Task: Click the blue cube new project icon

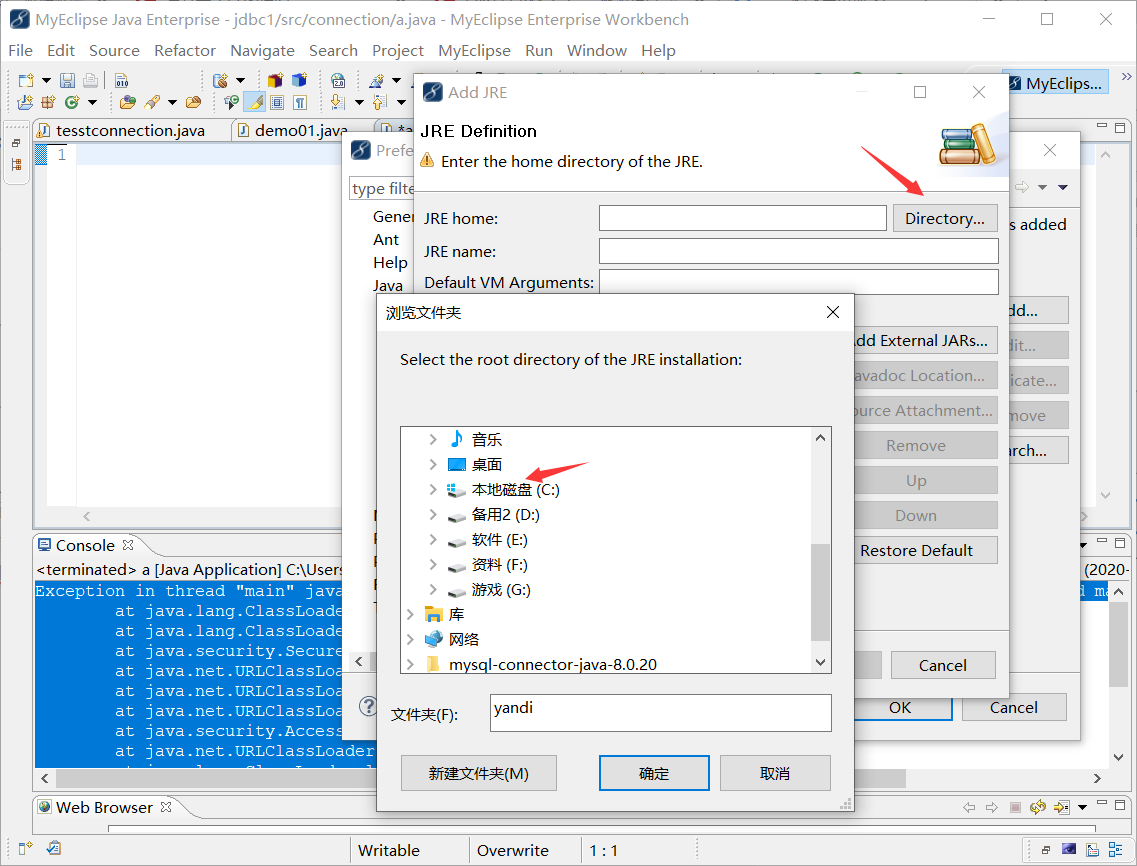Action: [x=297, y=80]
